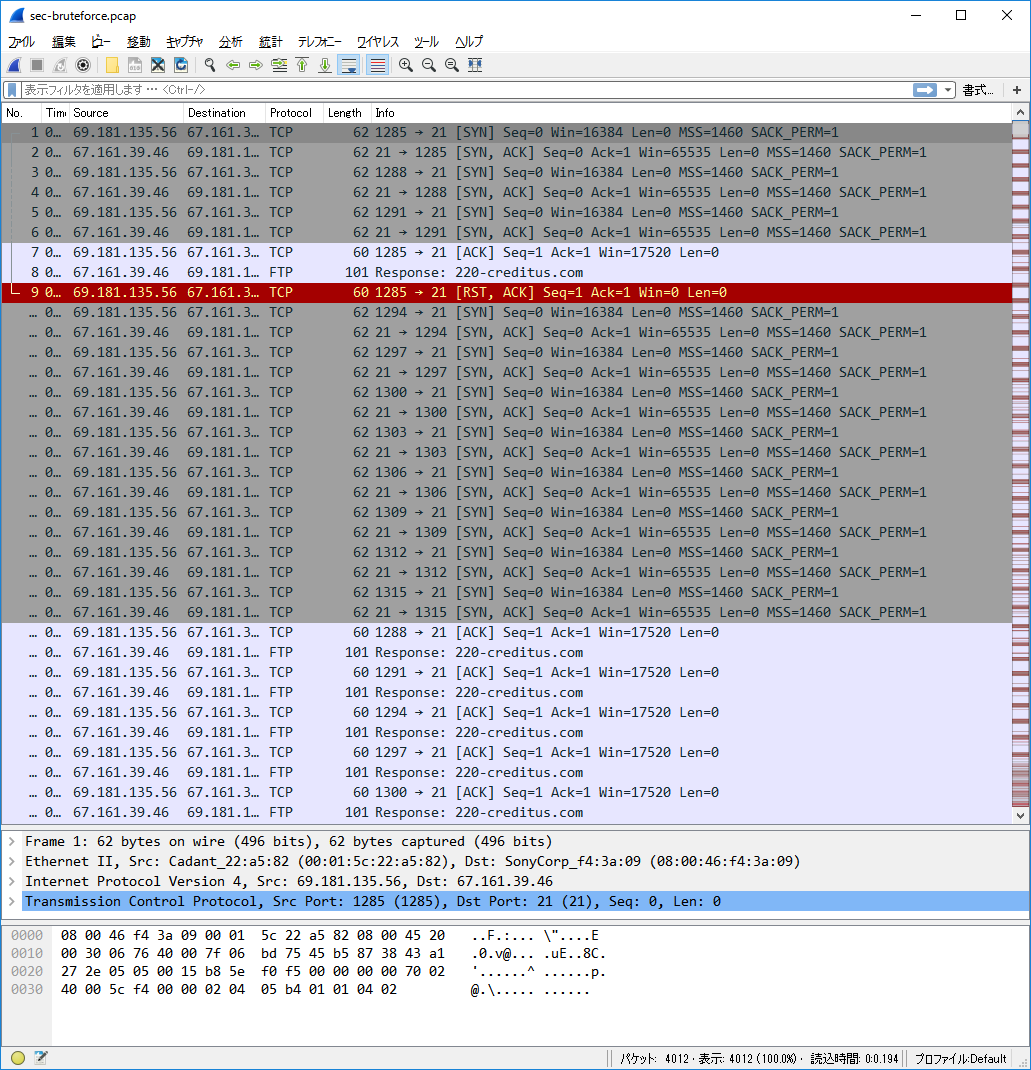Viewport: 1031px width, 1070px height.
Task: Open the 統計 menu
Action: pos(270,42)
